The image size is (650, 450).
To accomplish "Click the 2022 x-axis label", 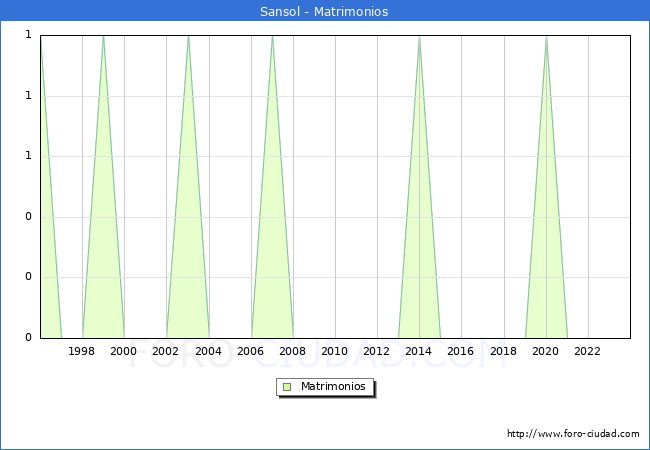I will coord(588,351).
